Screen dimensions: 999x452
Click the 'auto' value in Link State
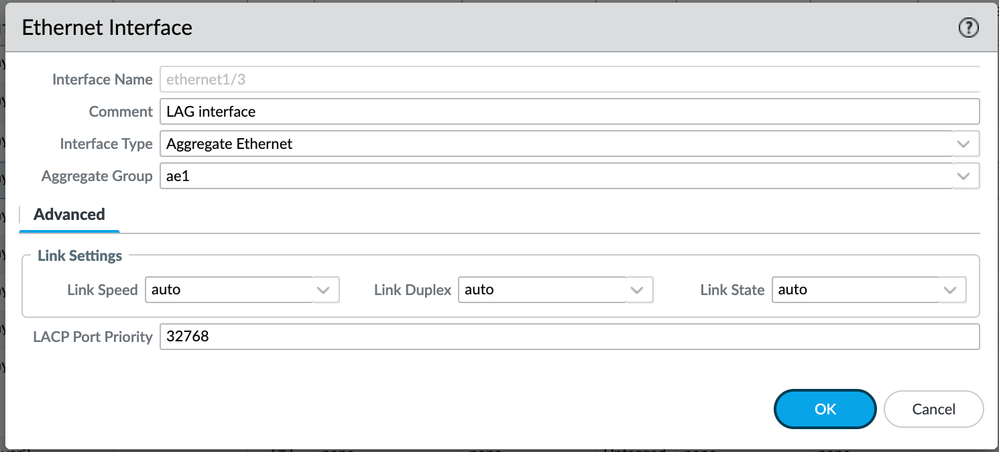[793, 290]
